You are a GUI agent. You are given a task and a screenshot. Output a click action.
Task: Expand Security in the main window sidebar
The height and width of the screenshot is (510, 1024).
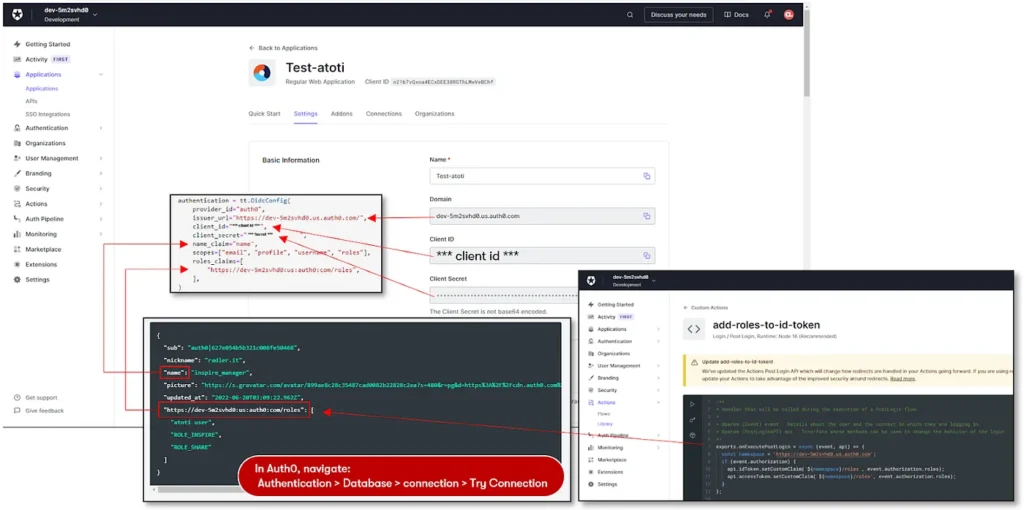101,189
